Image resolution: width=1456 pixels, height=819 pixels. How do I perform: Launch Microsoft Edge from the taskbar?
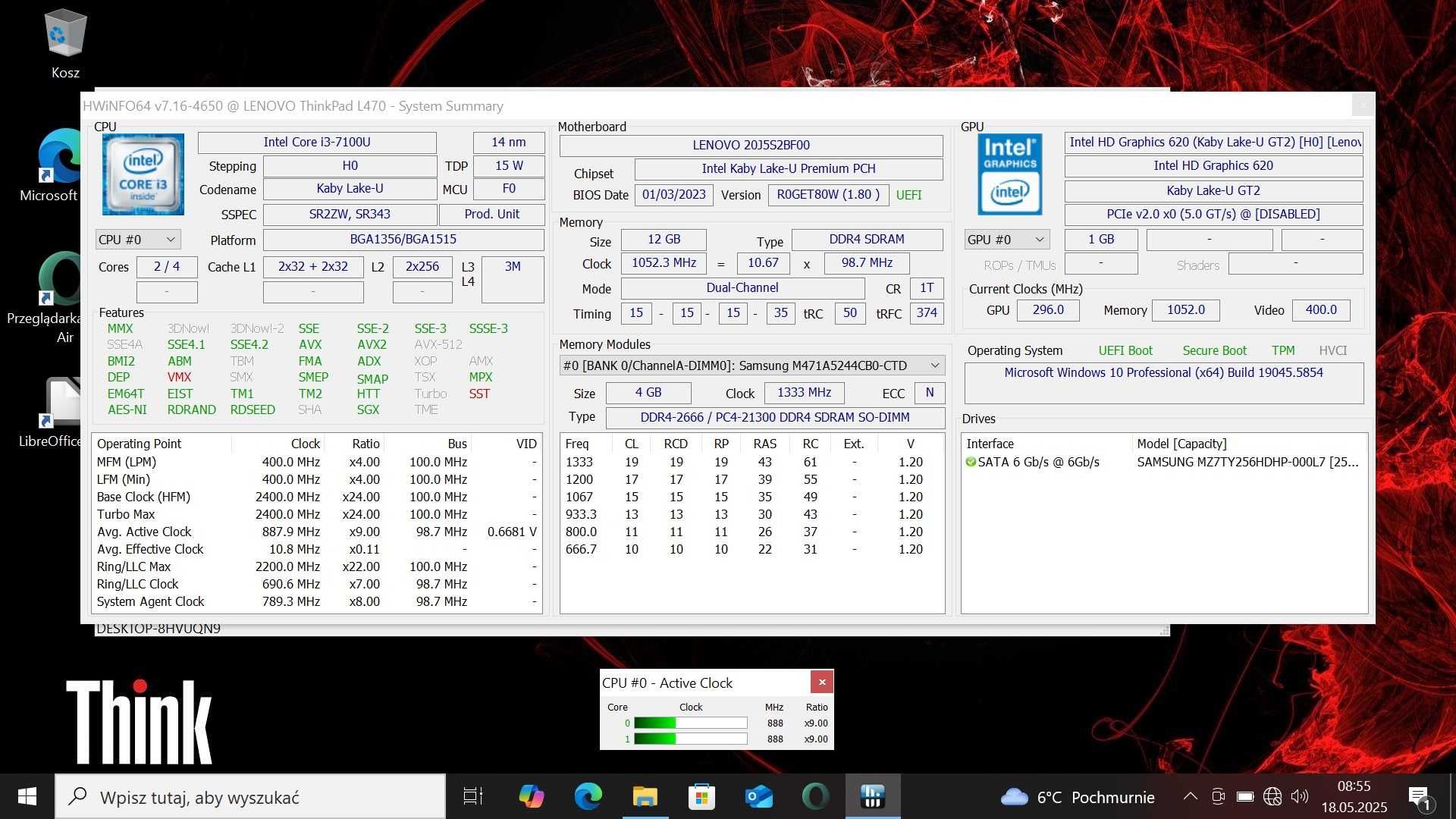pos(588,796)
